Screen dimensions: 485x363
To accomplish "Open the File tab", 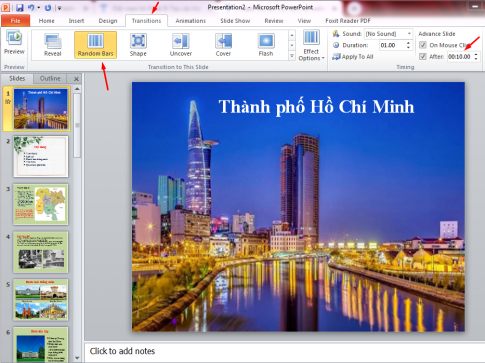I will coord(15,21).
